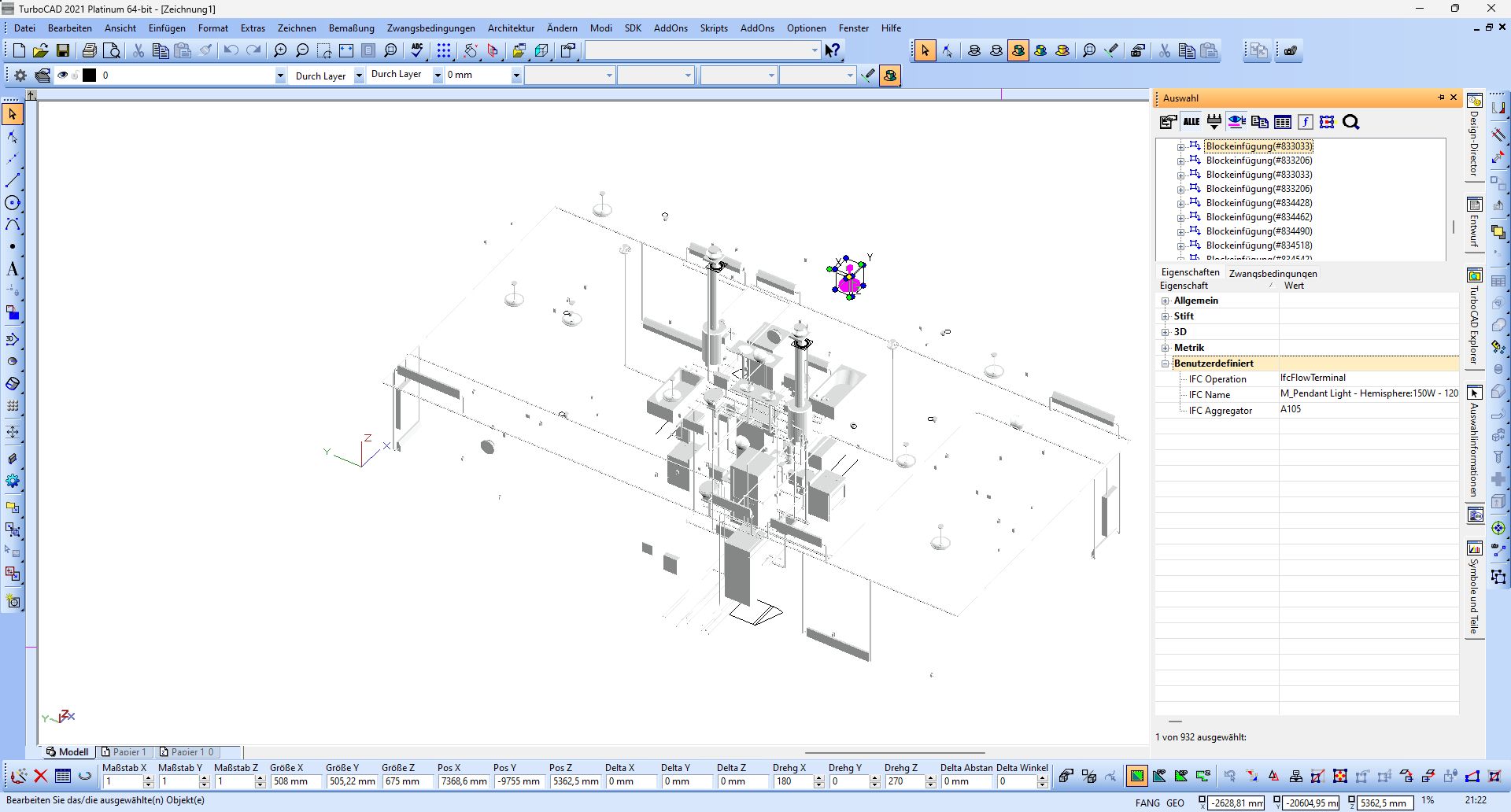Click the Zoom Out magnifier icon
Image resolution: width=1511 pixels, height=812 pixels.
click(x=302, y=50)
